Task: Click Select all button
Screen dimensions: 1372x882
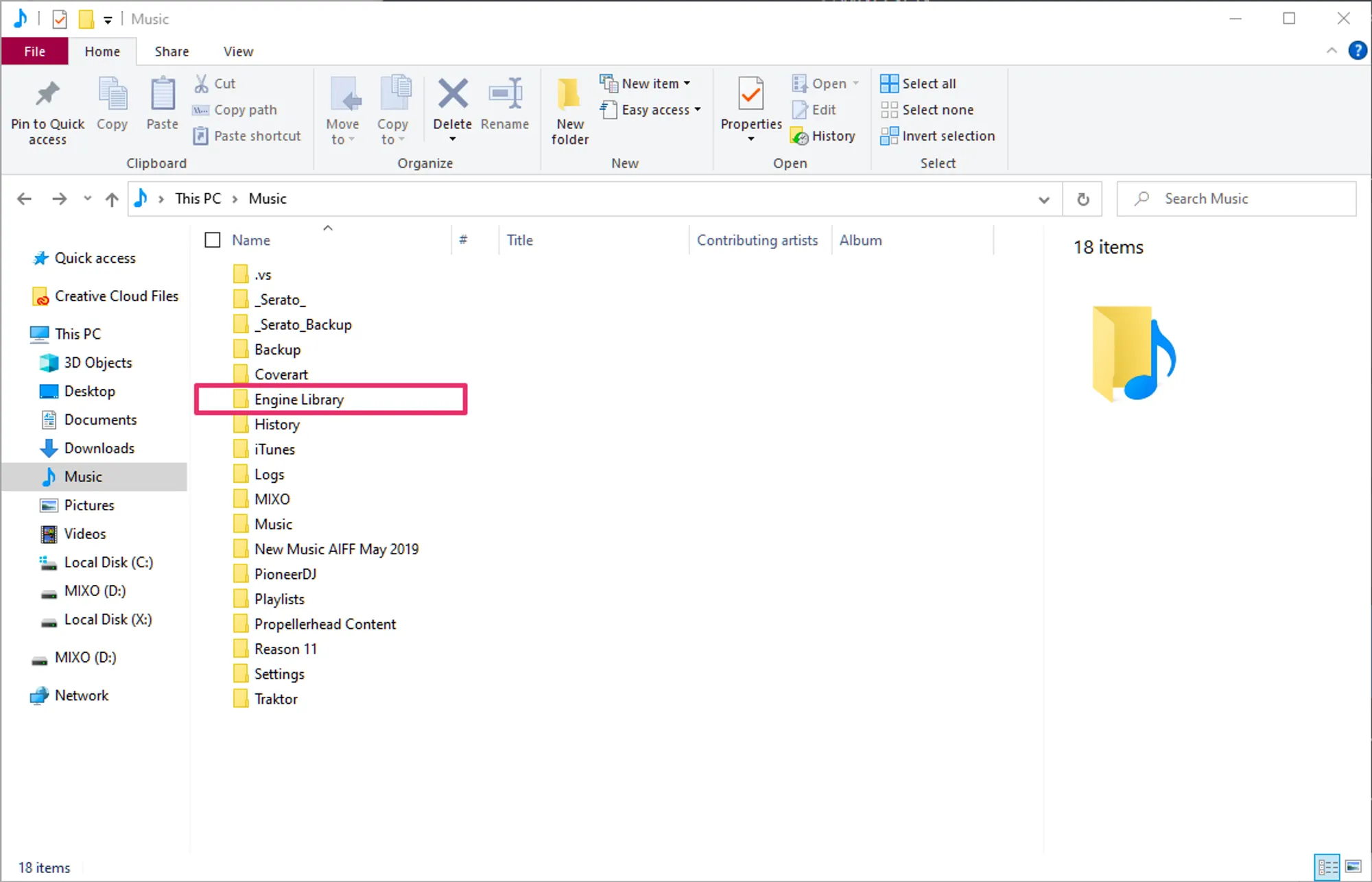Action: tap(919, 83)
